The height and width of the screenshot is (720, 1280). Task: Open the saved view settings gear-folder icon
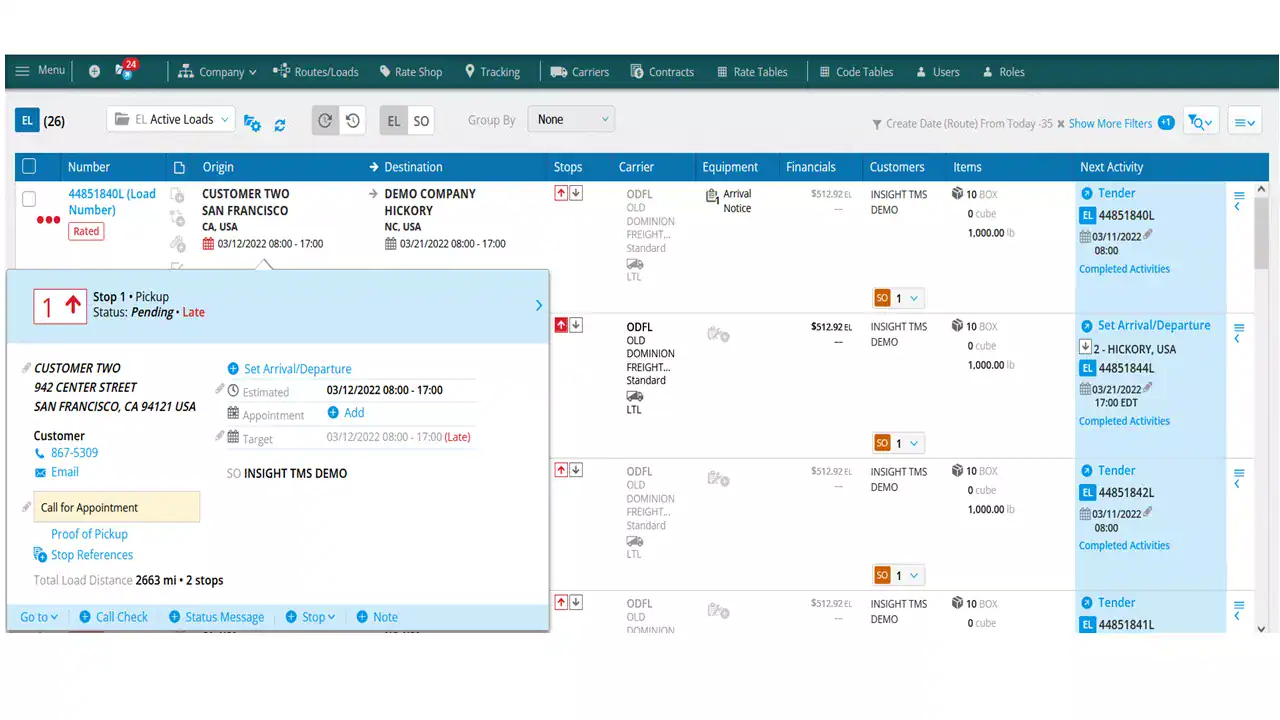(x=252, y=123)
